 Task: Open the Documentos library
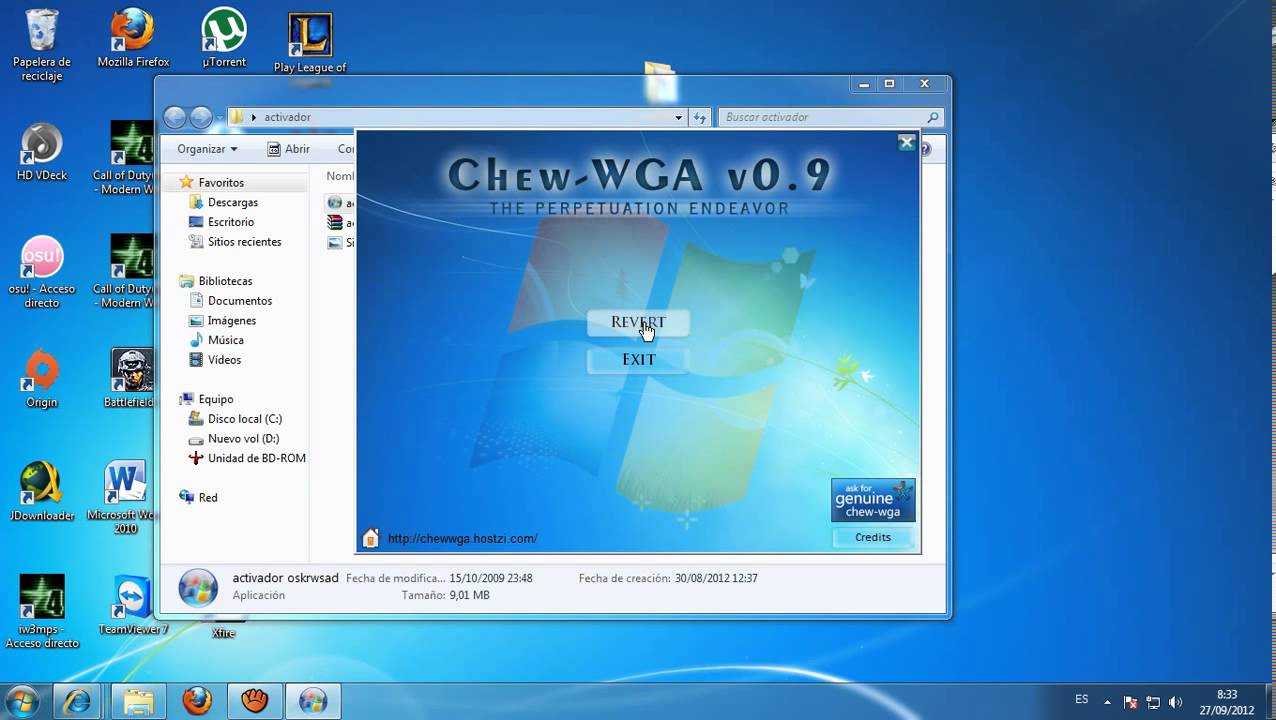tap(240, 301)
